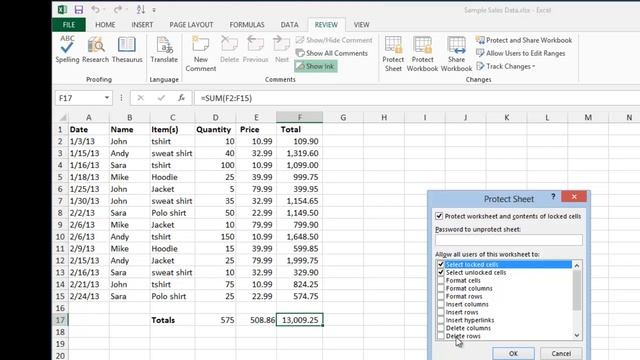Click the Excel application icon in title bar
Image resolution: width=640 pixels, height=360 pixels.
point(62,9)
